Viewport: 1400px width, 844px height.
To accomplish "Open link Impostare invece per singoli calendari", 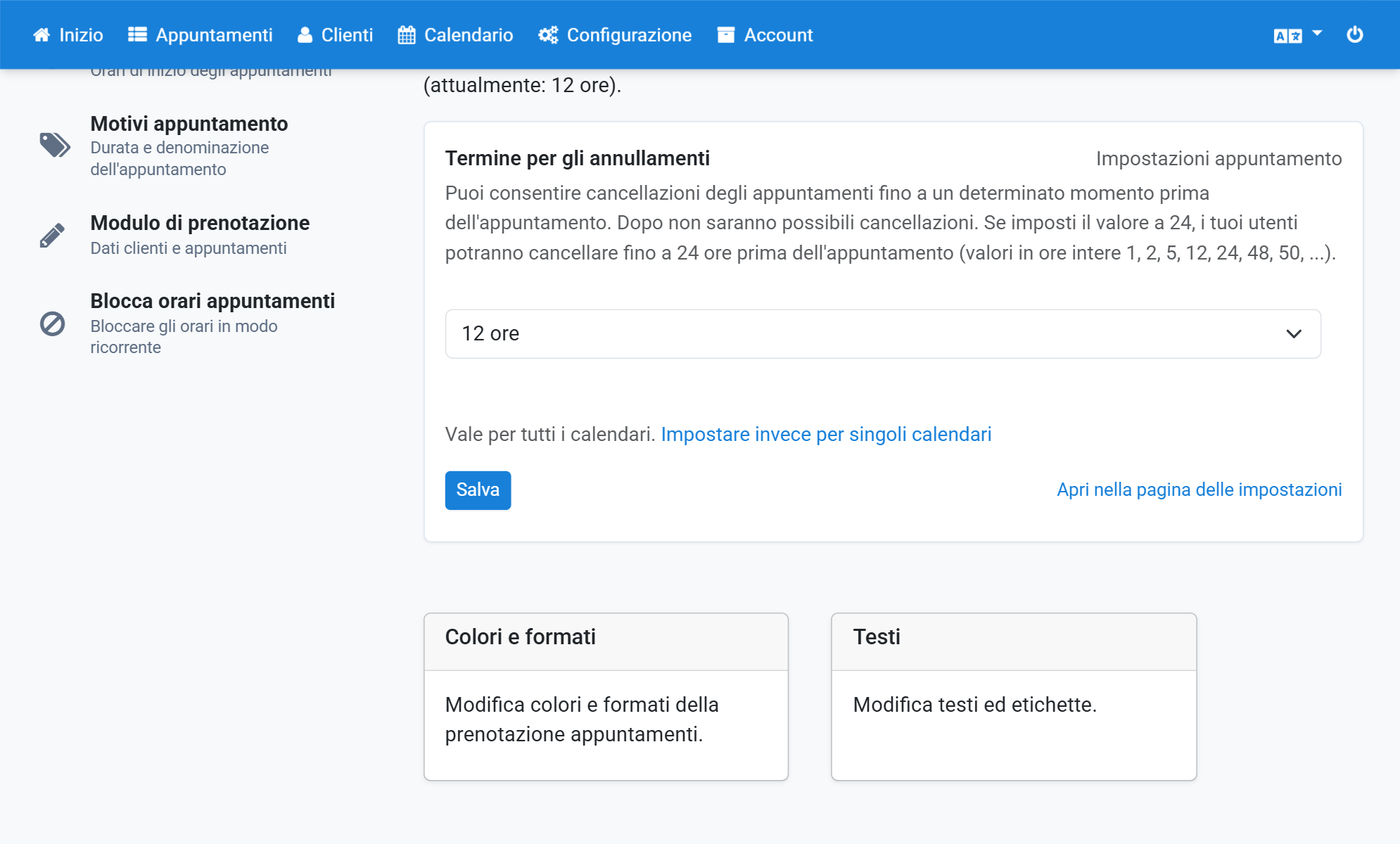I will click(826, 435).
